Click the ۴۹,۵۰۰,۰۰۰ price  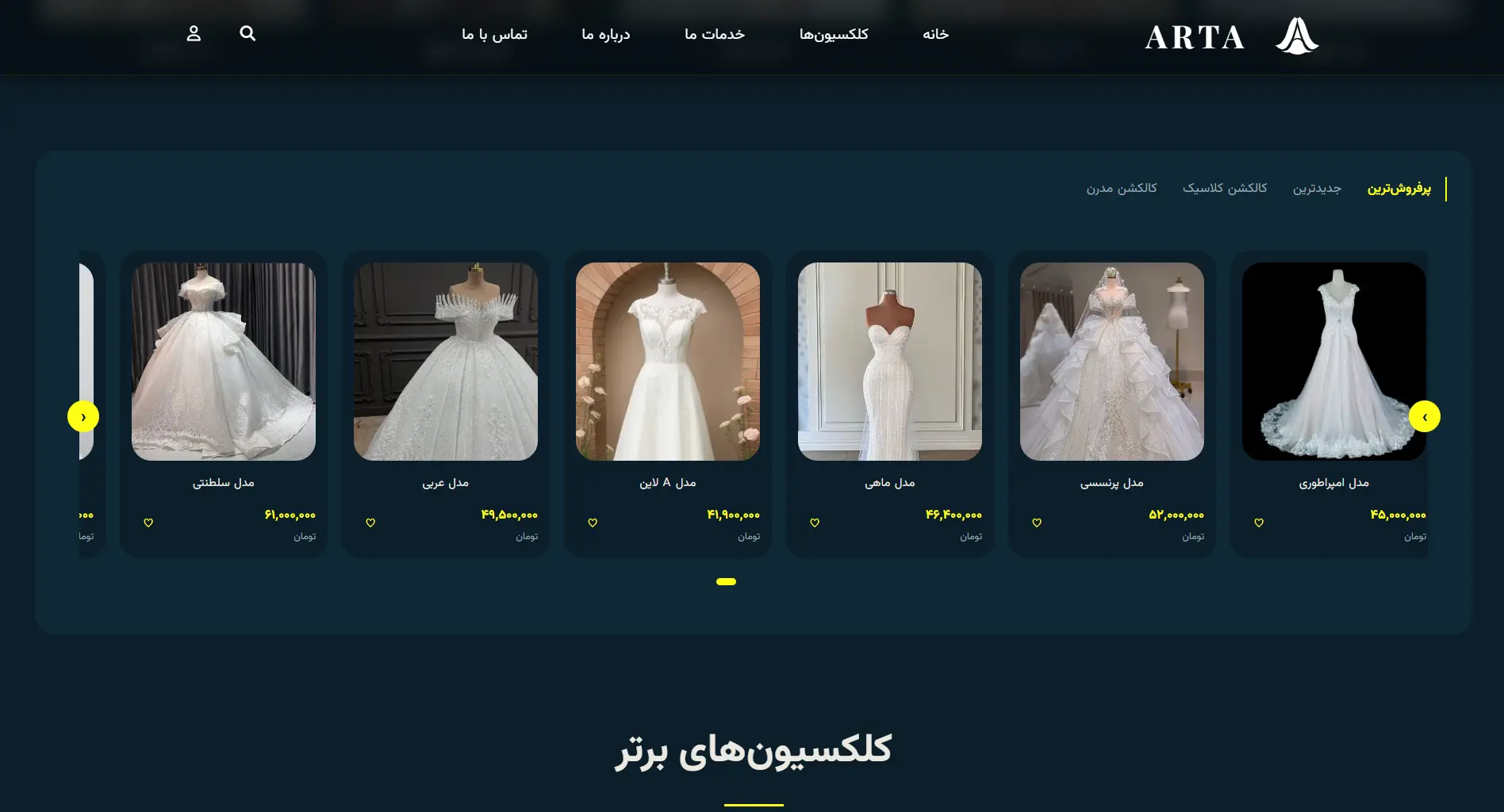(509, 515)
